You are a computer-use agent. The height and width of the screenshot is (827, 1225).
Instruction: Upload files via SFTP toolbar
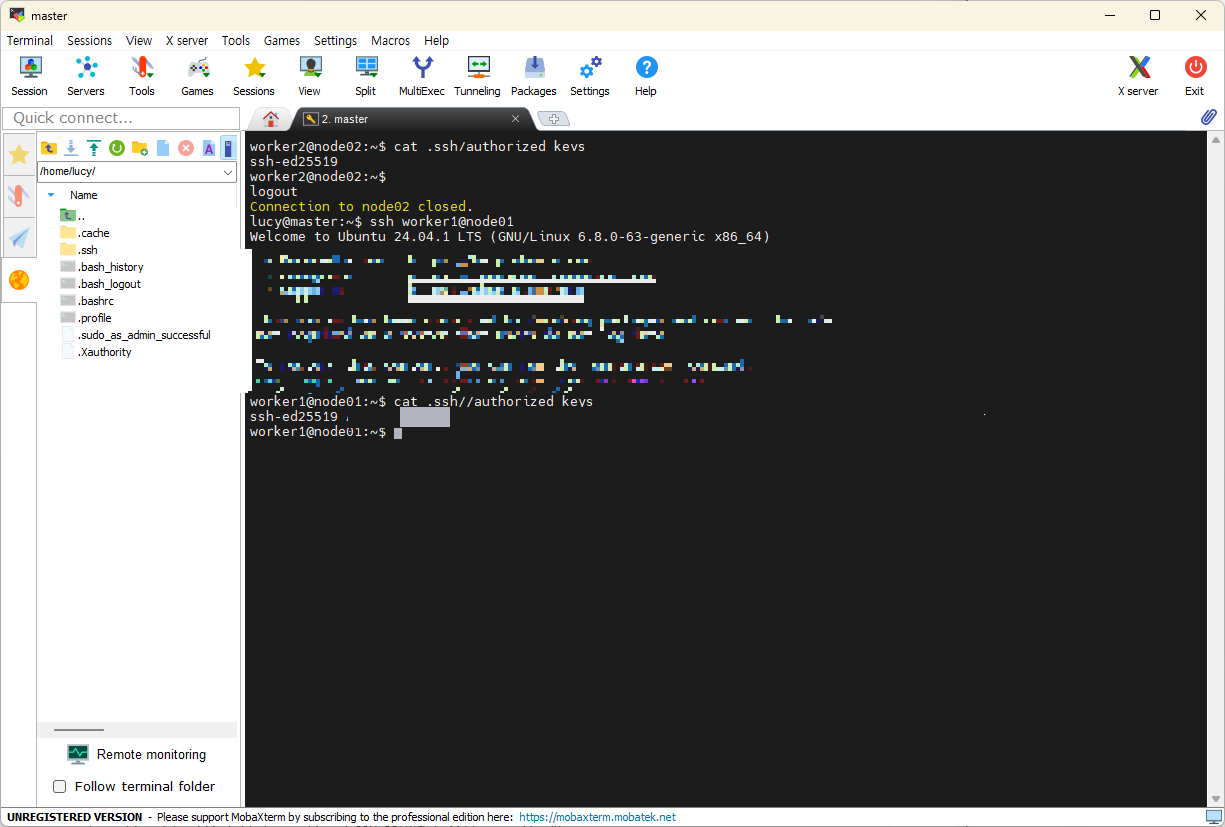[x=94, y=148]
